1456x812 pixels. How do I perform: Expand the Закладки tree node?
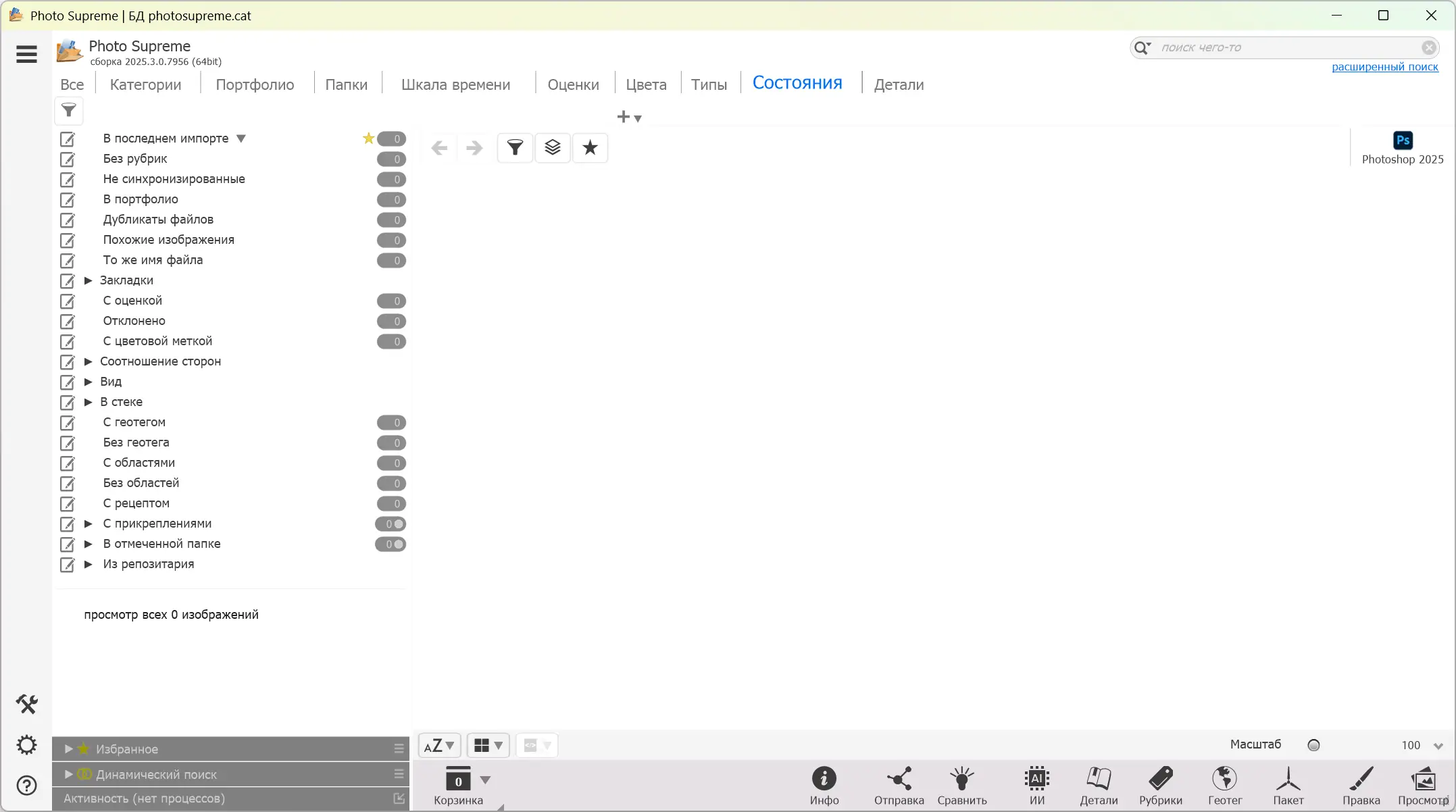click(88, 280)
